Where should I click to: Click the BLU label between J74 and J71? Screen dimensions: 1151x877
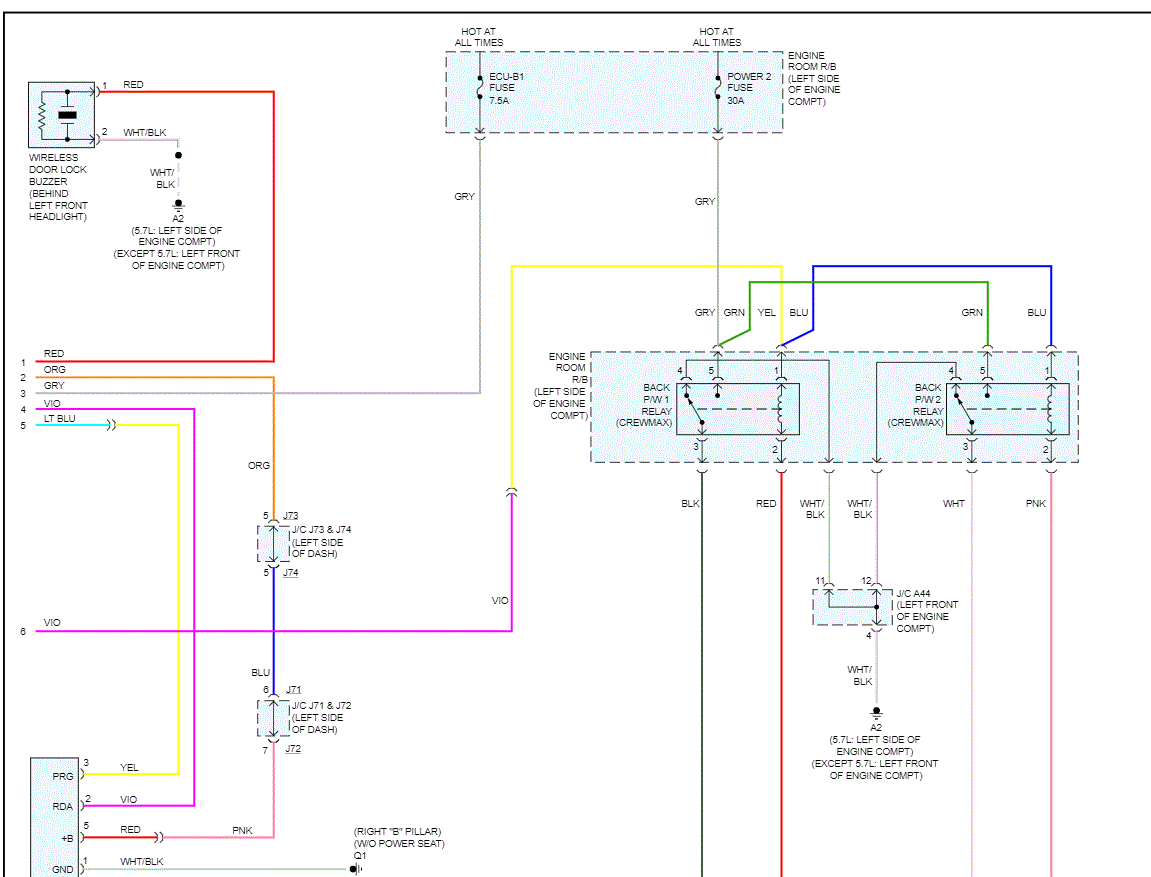tap(261, 672)
